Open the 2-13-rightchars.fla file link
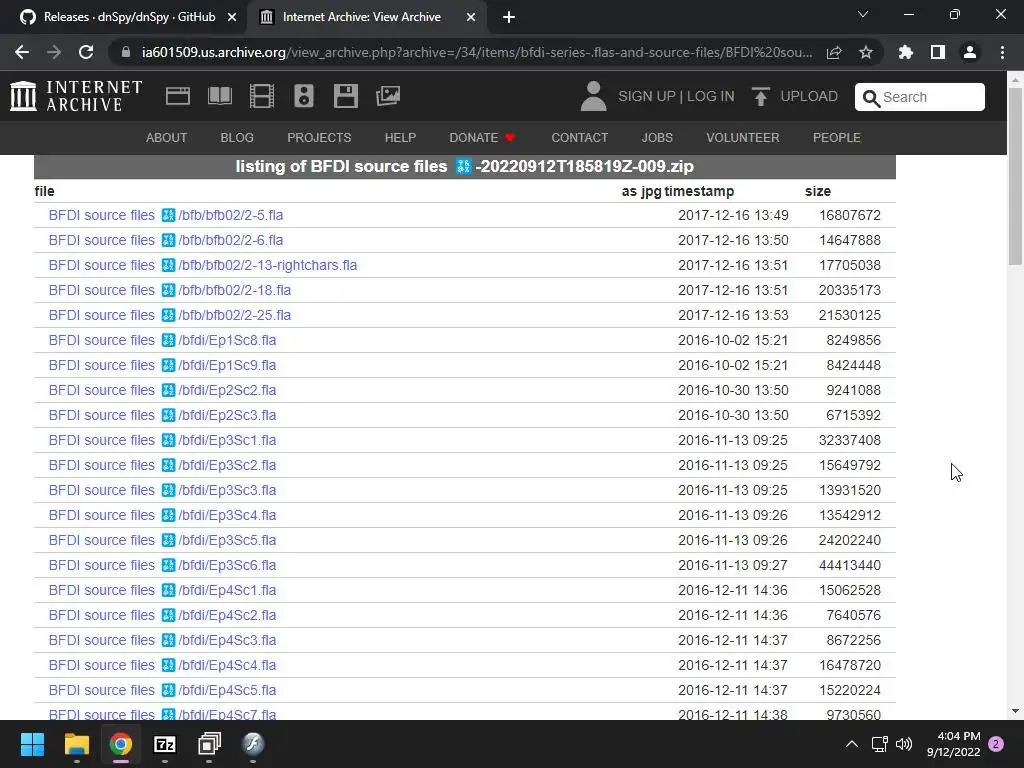1024x768 pixels. (203, 265)
